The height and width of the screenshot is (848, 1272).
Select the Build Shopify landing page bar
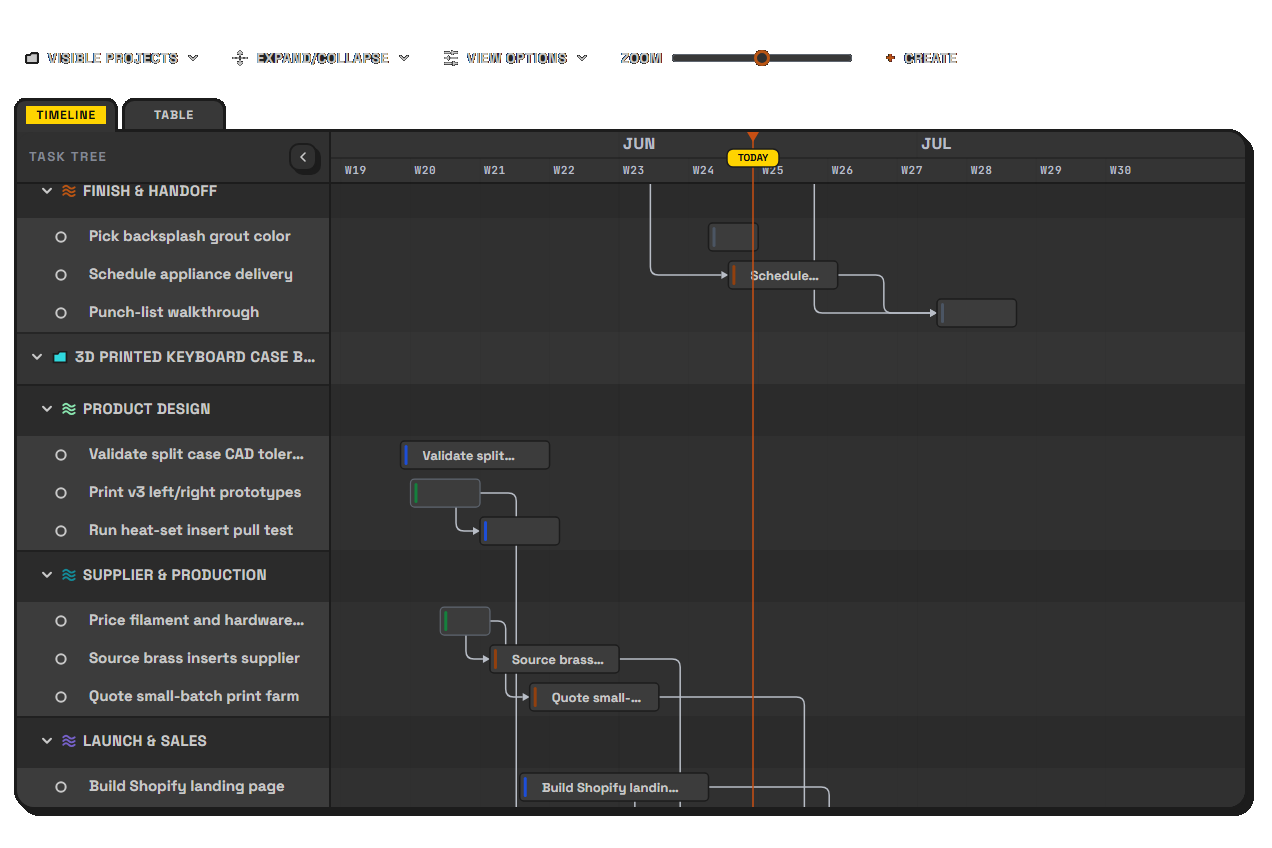tap(614, 787)
